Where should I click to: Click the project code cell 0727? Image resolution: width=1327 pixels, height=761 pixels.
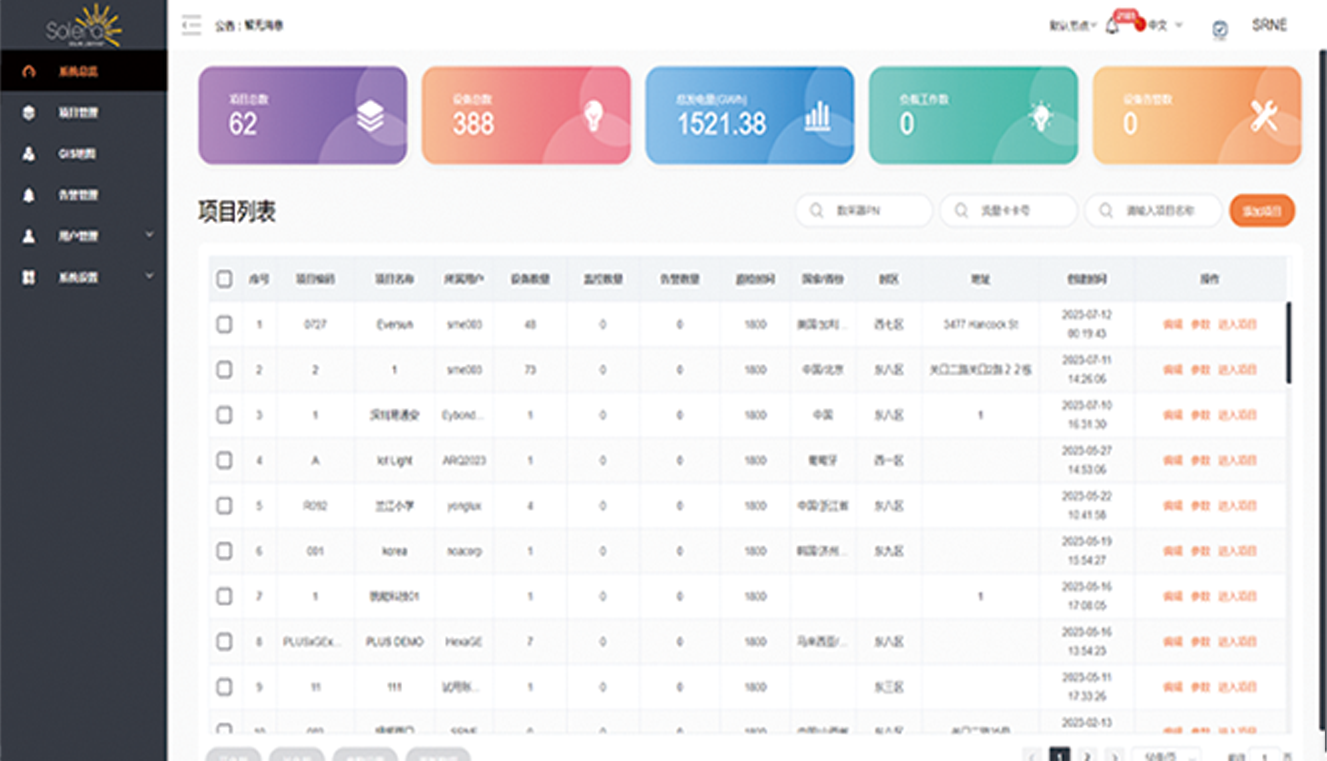[x=315, y=325]
